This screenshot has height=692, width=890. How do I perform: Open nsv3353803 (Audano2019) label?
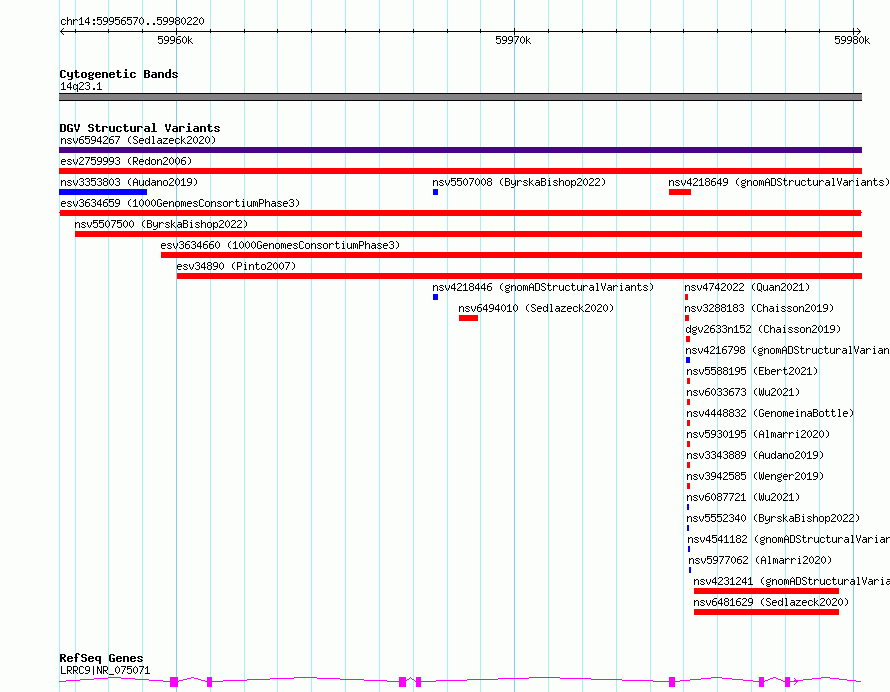point(129,182)
